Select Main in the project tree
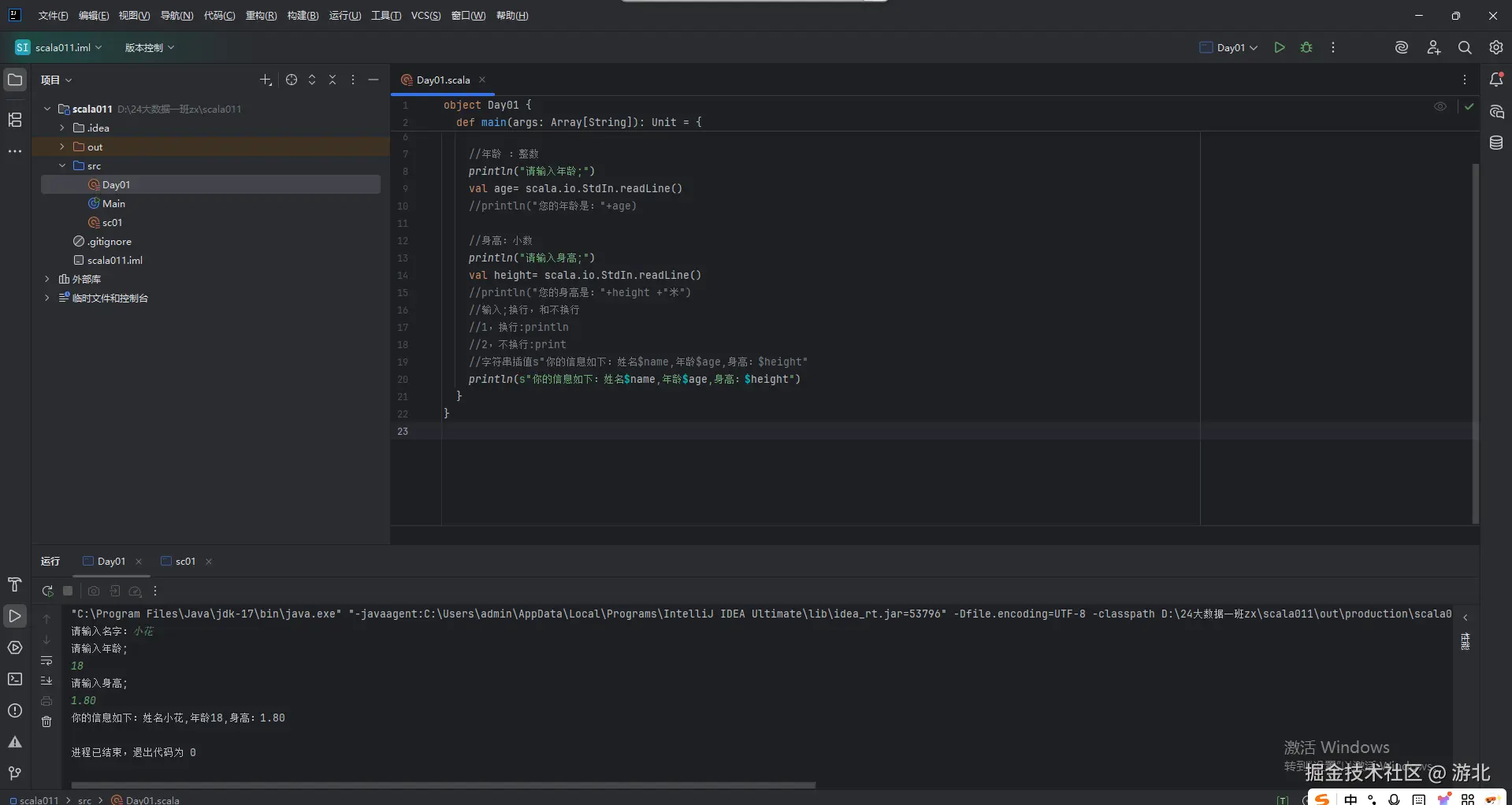Viewport: 1512px width, 805px height. 115,203
